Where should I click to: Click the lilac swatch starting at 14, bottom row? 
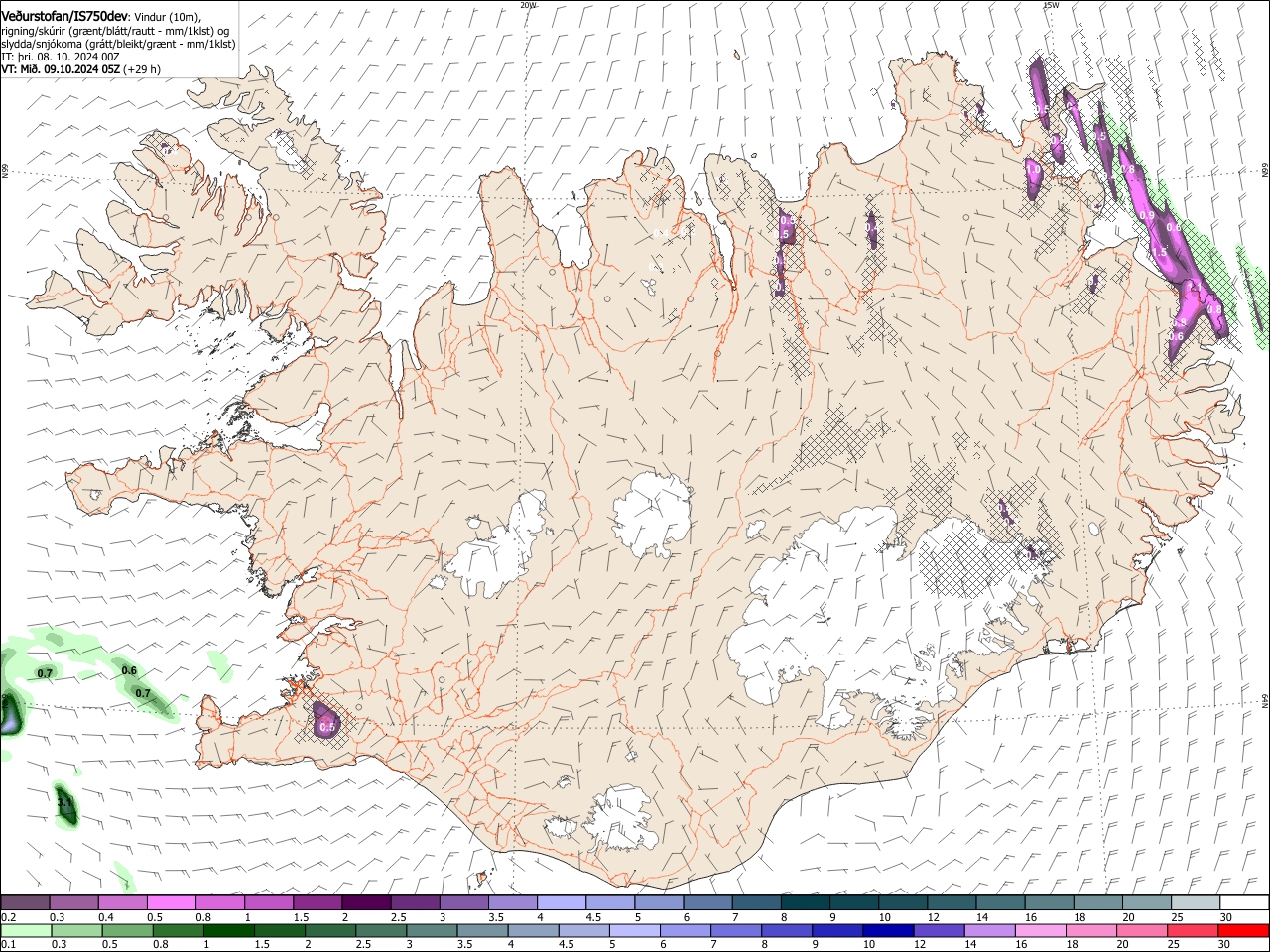pos(990,931)
